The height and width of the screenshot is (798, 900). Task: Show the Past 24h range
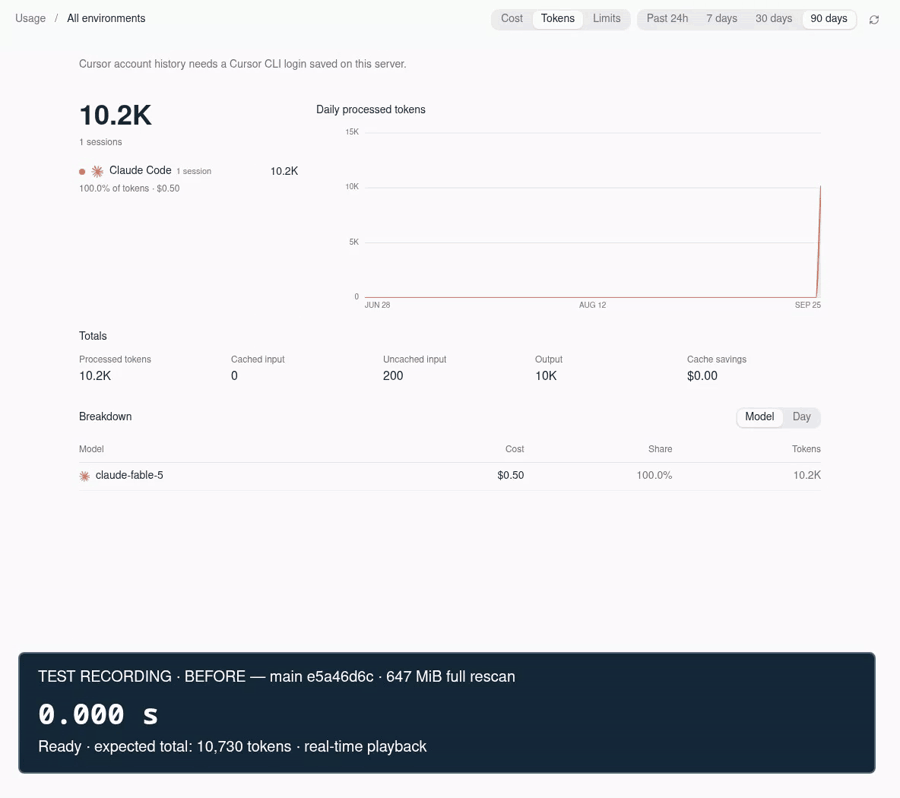pyautogui.click(x=667, y=18)
